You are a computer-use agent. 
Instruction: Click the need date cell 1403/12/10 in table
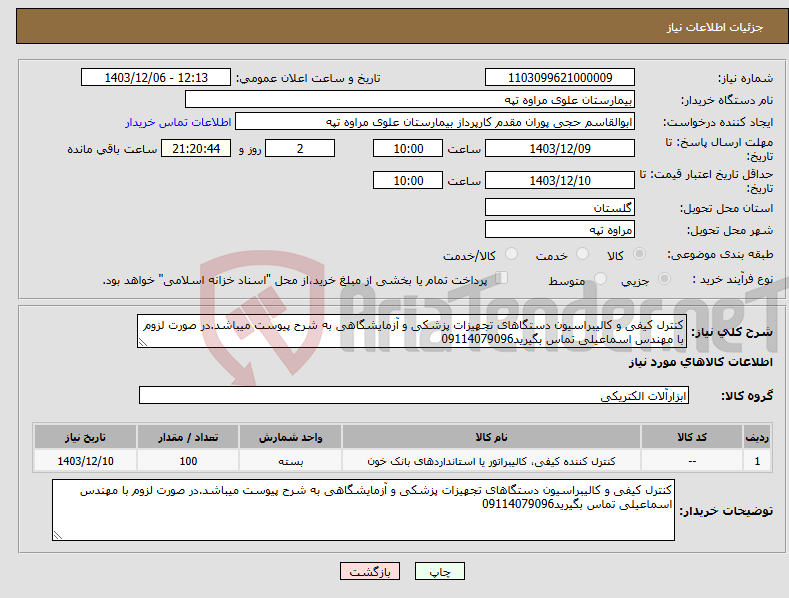[85, 461]
